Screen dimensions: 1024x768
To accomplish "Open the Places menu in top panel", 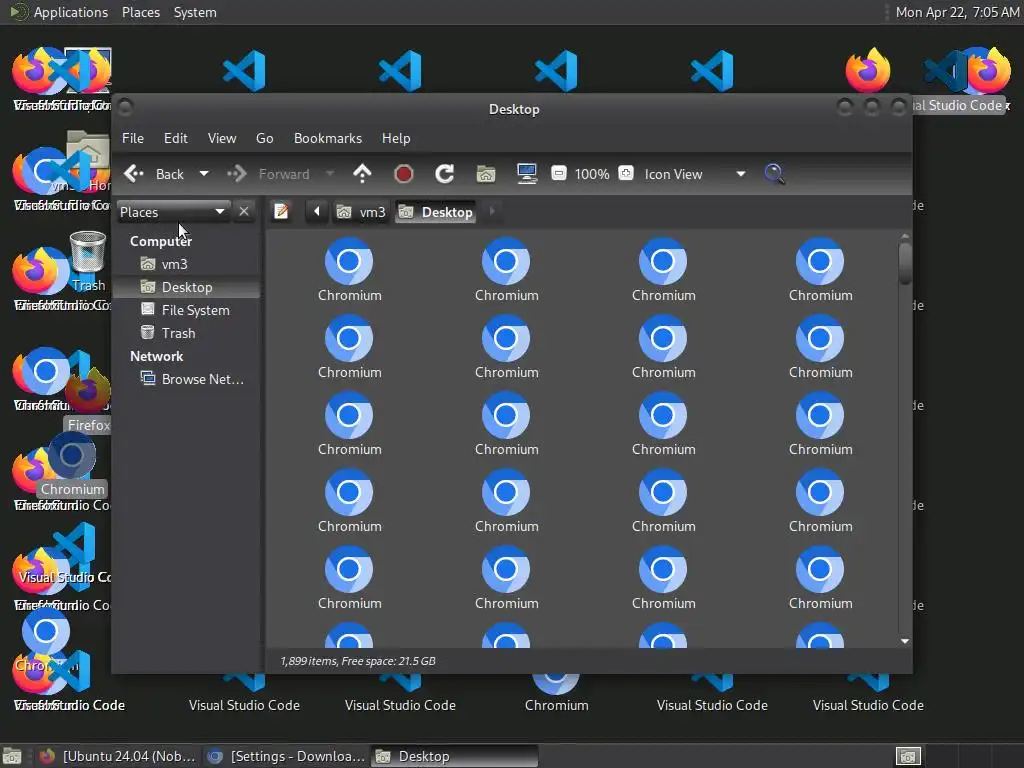I will 141,12.
